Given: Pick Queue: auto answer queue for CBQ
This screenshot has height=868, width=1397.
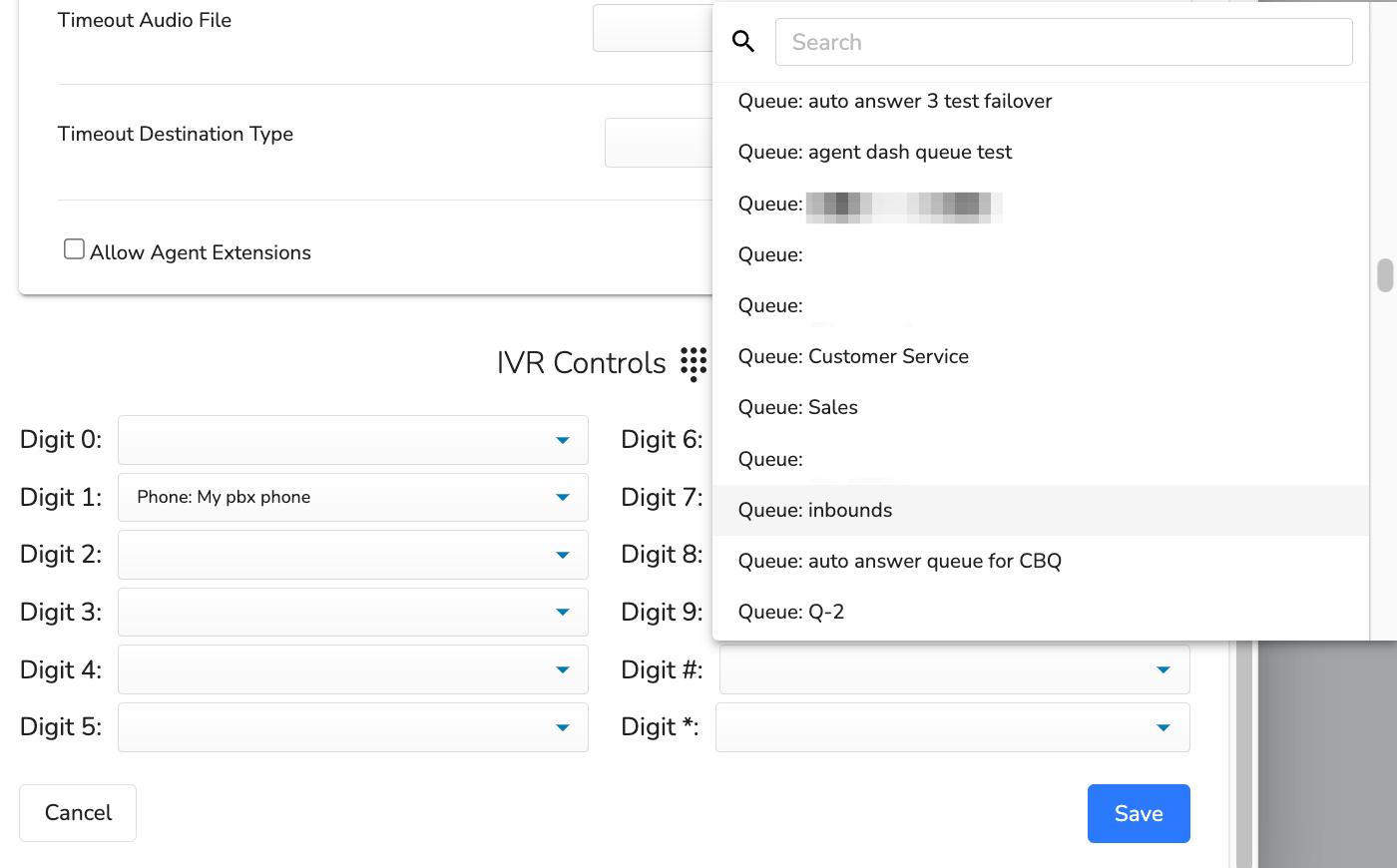Looking at the screenshot, I should click(x=1041, y=561).
